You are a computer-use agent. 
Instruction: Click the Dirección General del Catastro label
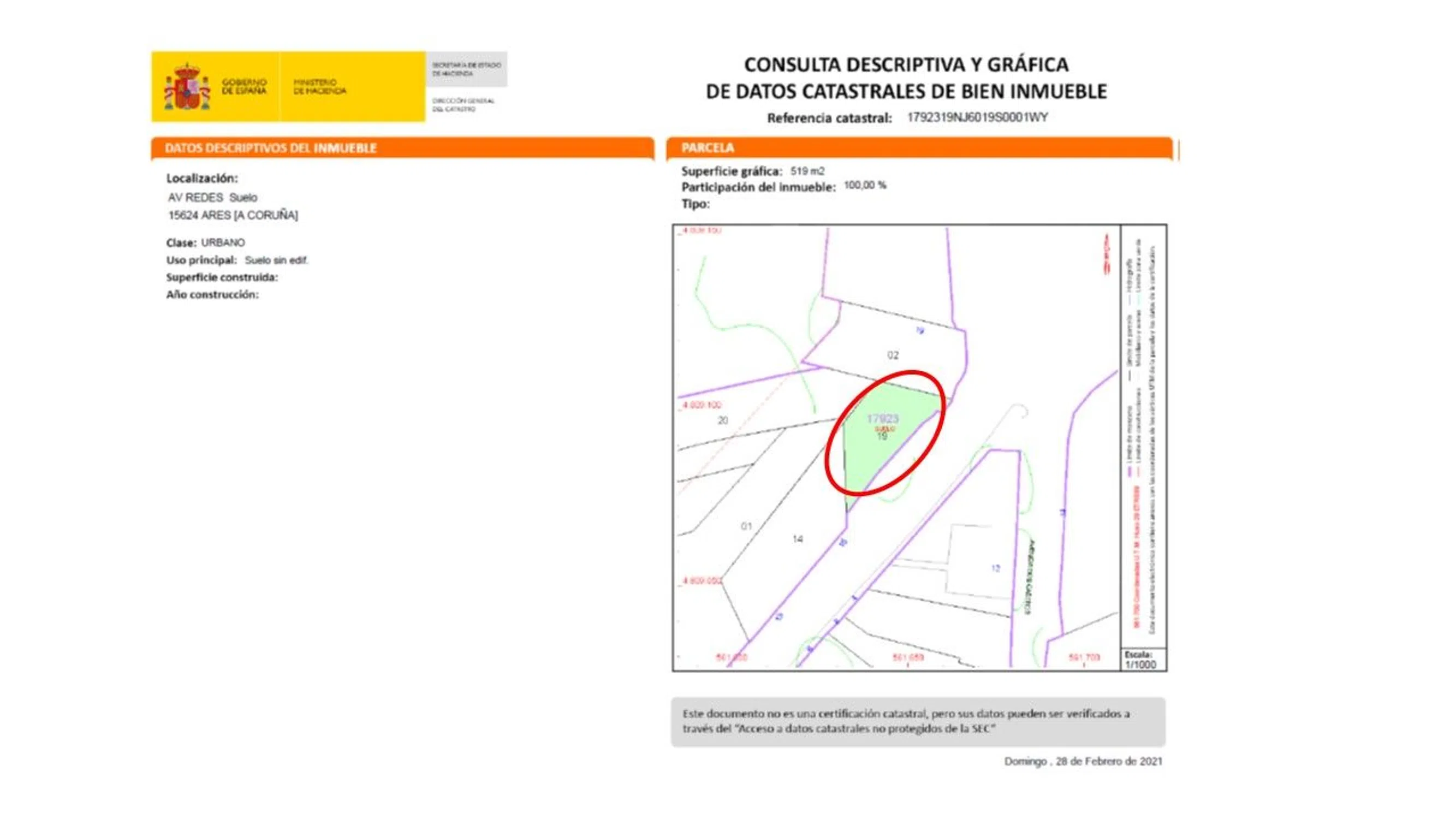click(x=463, y=105)
